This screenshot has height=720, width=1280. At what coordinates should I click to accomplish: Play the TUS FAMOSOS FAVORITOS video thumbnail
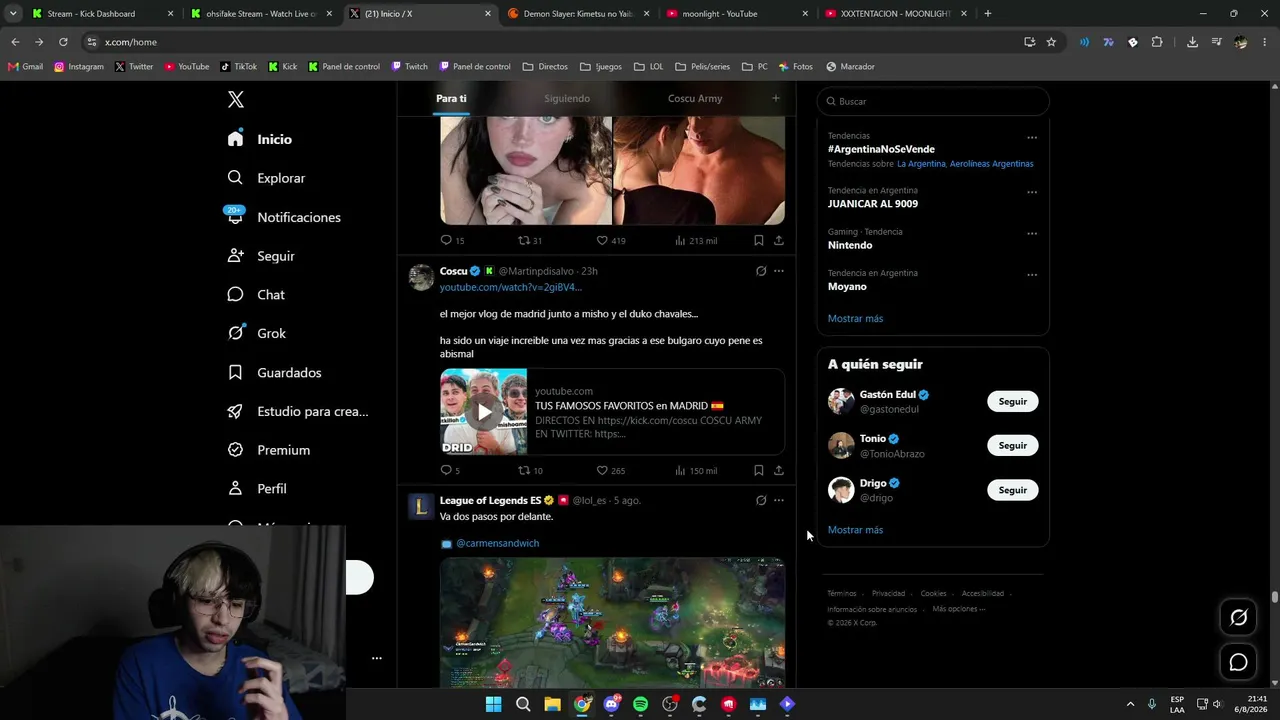pyautogui.click(x=484, y=412)
